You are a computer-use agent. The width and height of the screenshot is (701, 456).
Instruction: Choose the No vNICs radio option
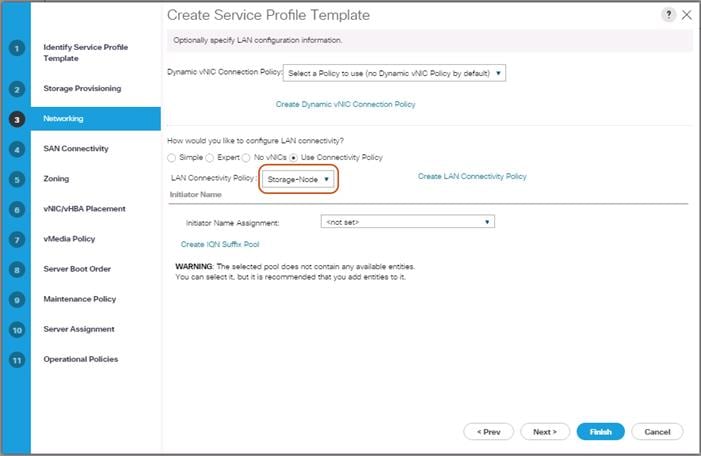tap(246, 158)
